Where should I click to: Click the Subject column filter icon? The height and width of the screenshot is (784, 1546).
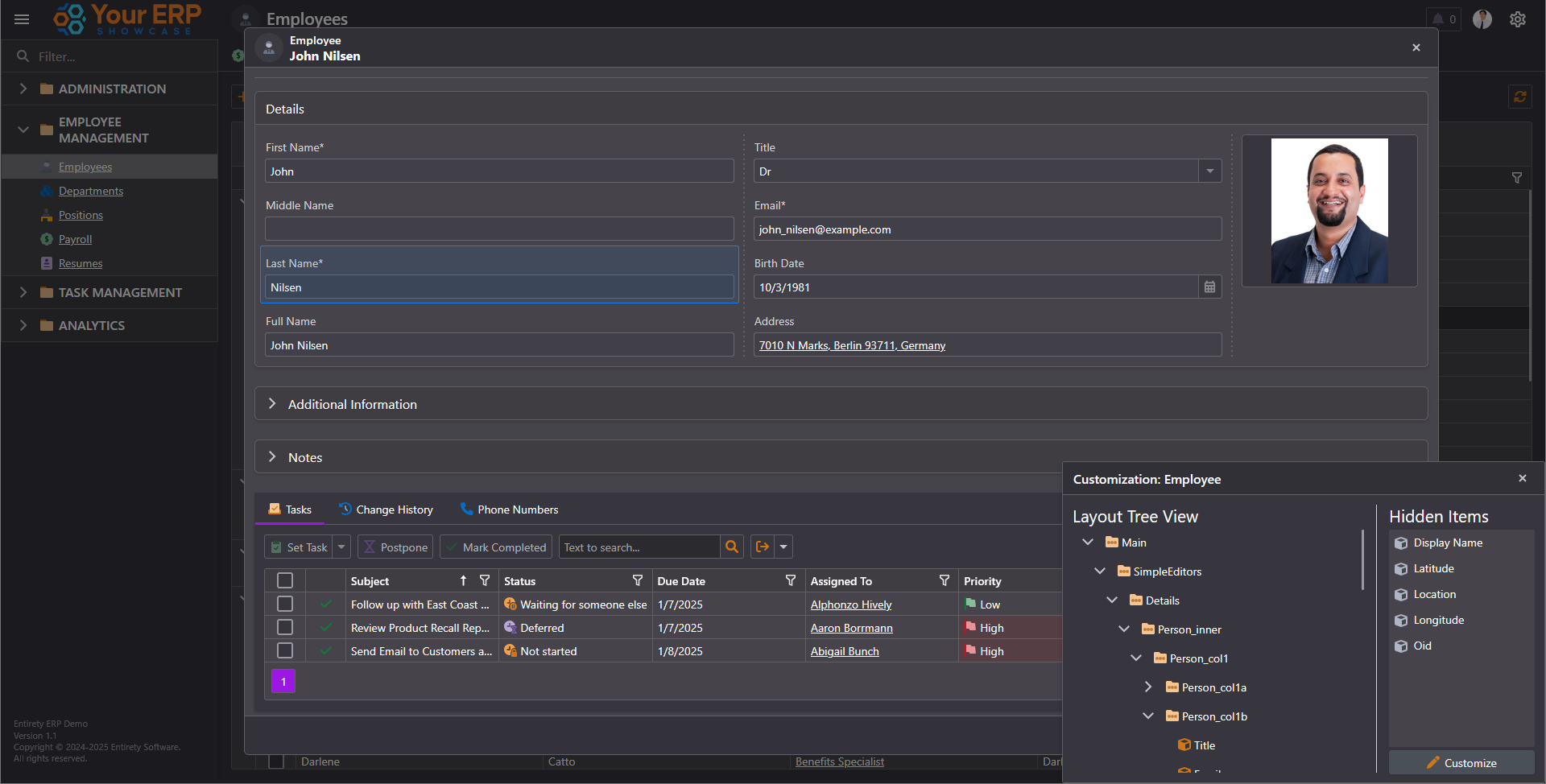tap(485, 580)
